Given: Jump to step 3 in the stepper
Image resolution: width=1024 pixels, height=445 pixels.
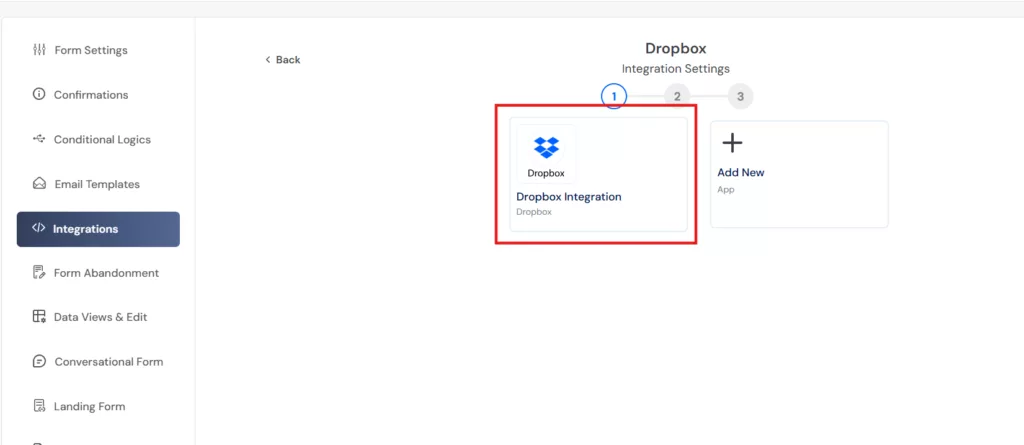Looking at the screenshot, I should [x=741, y=96].
